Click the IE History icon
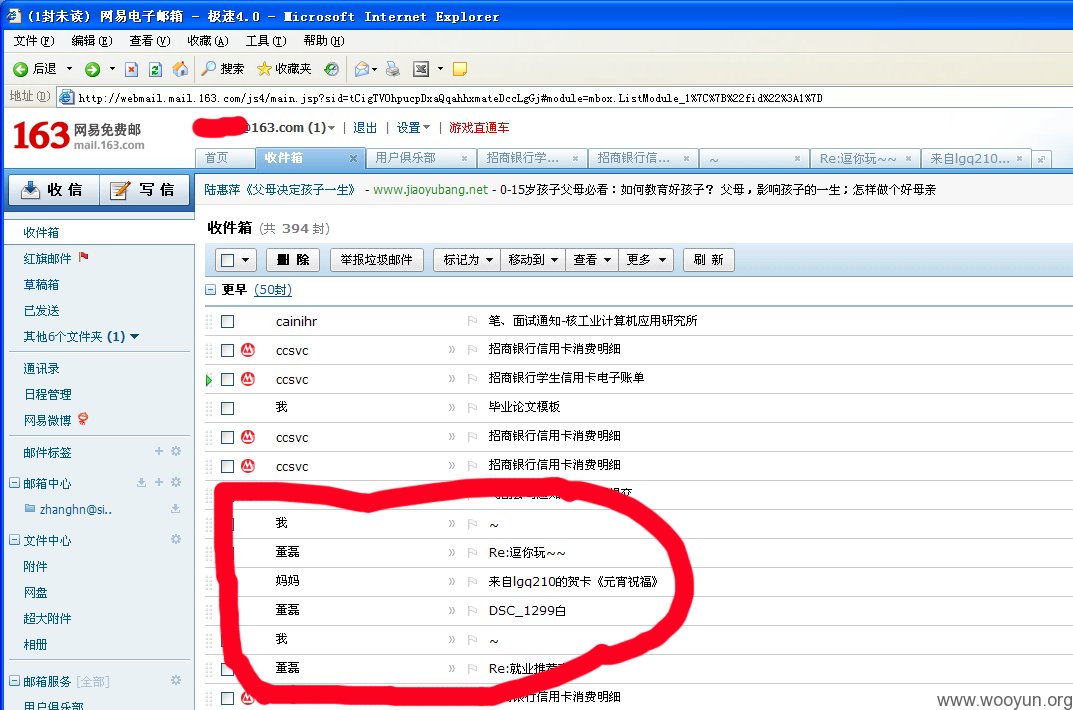The height and width of the screenshot is (710, 1073). coord(331,69)
